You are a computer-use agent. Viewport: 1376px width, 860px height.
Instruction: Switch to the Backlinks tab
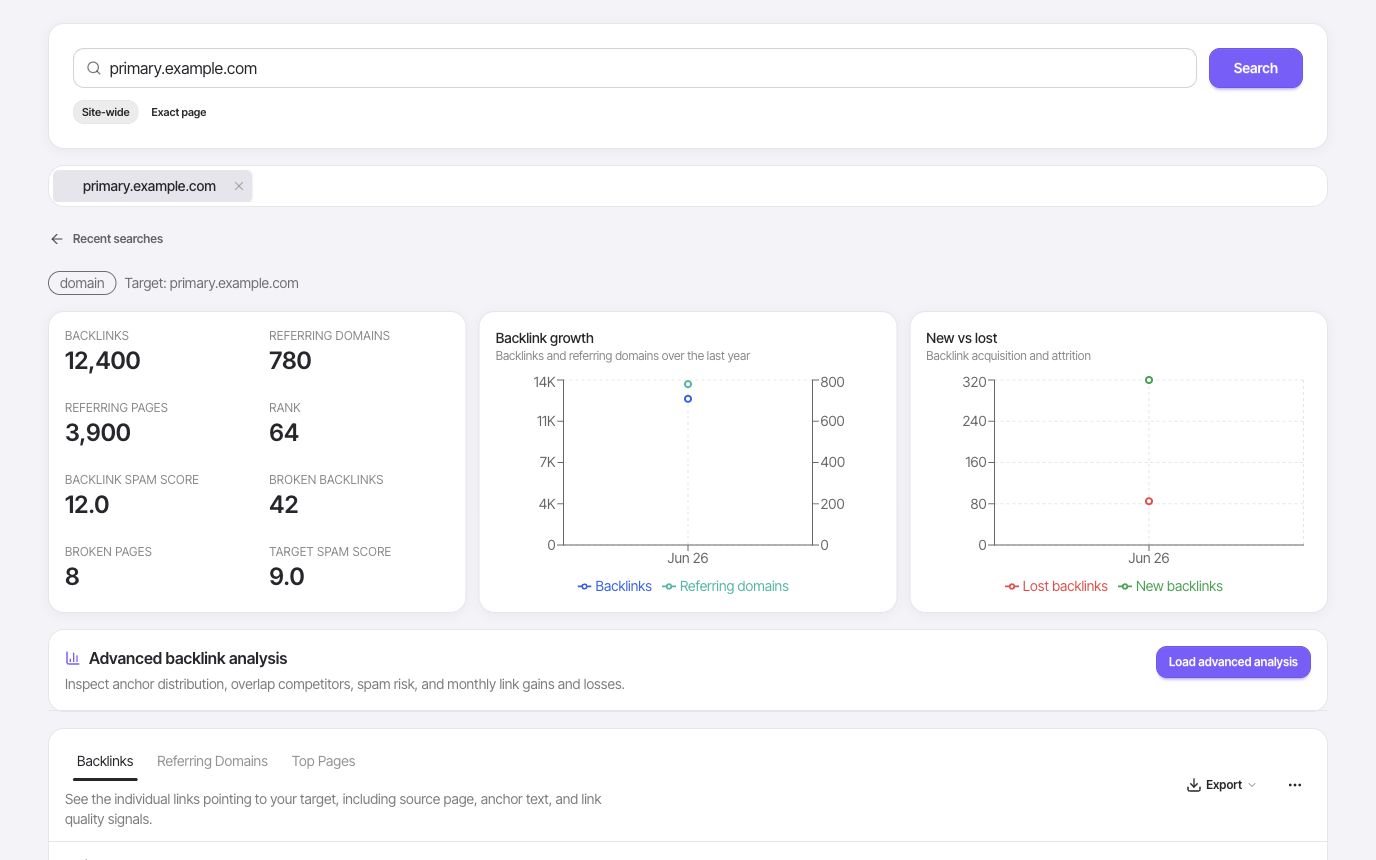click(105, 761)
